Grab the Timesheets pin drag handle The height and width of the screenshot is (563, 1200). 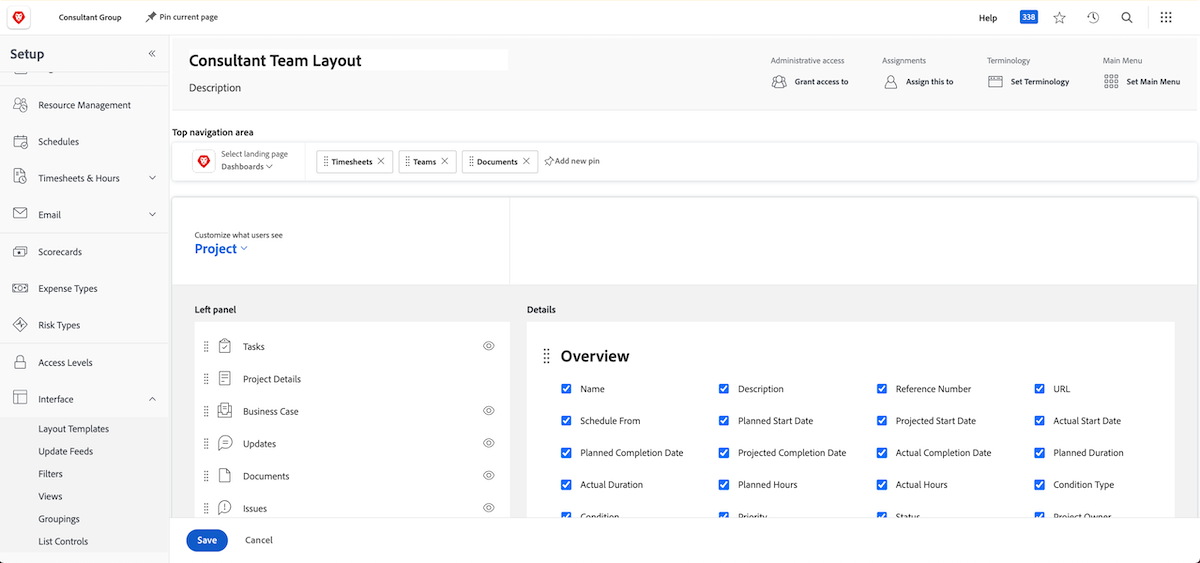point(326,161)
